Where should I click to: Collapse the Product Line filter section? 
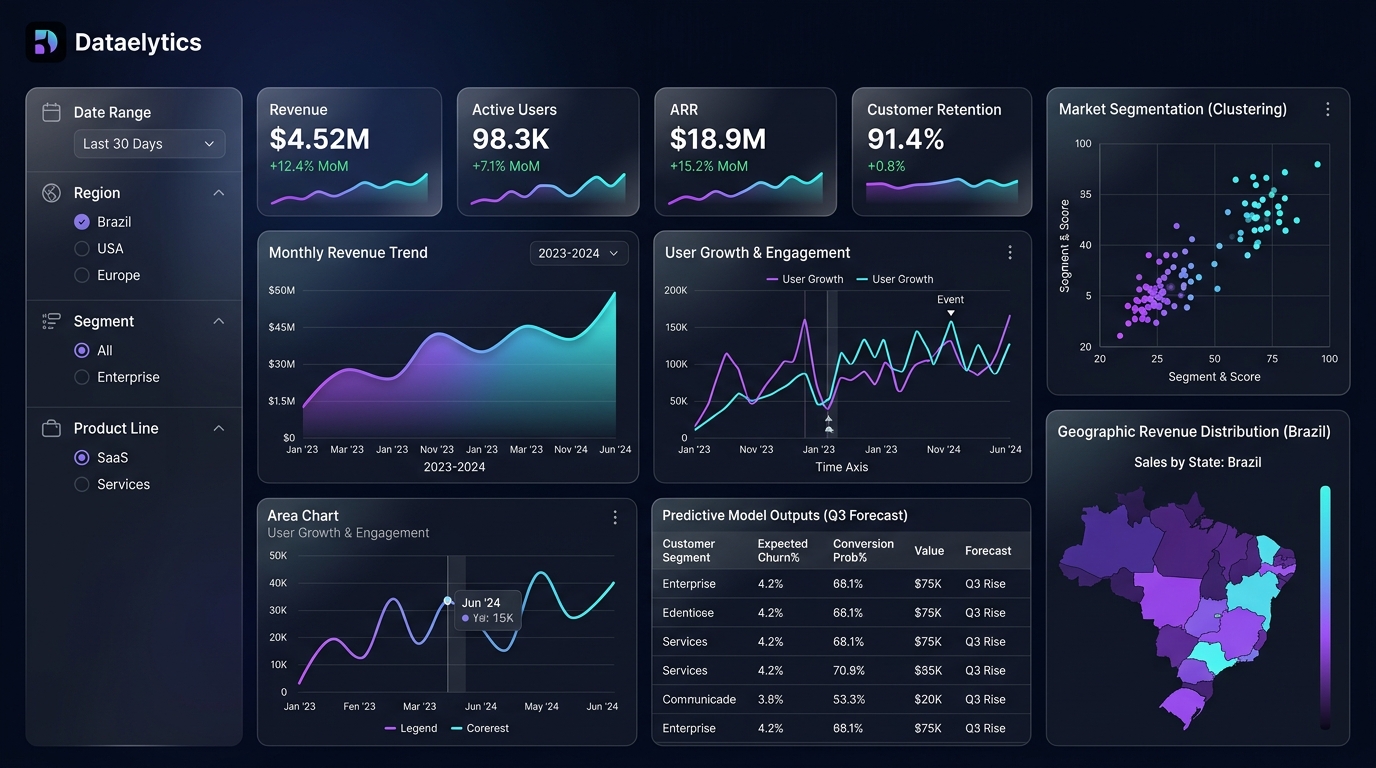click(219, 428)
